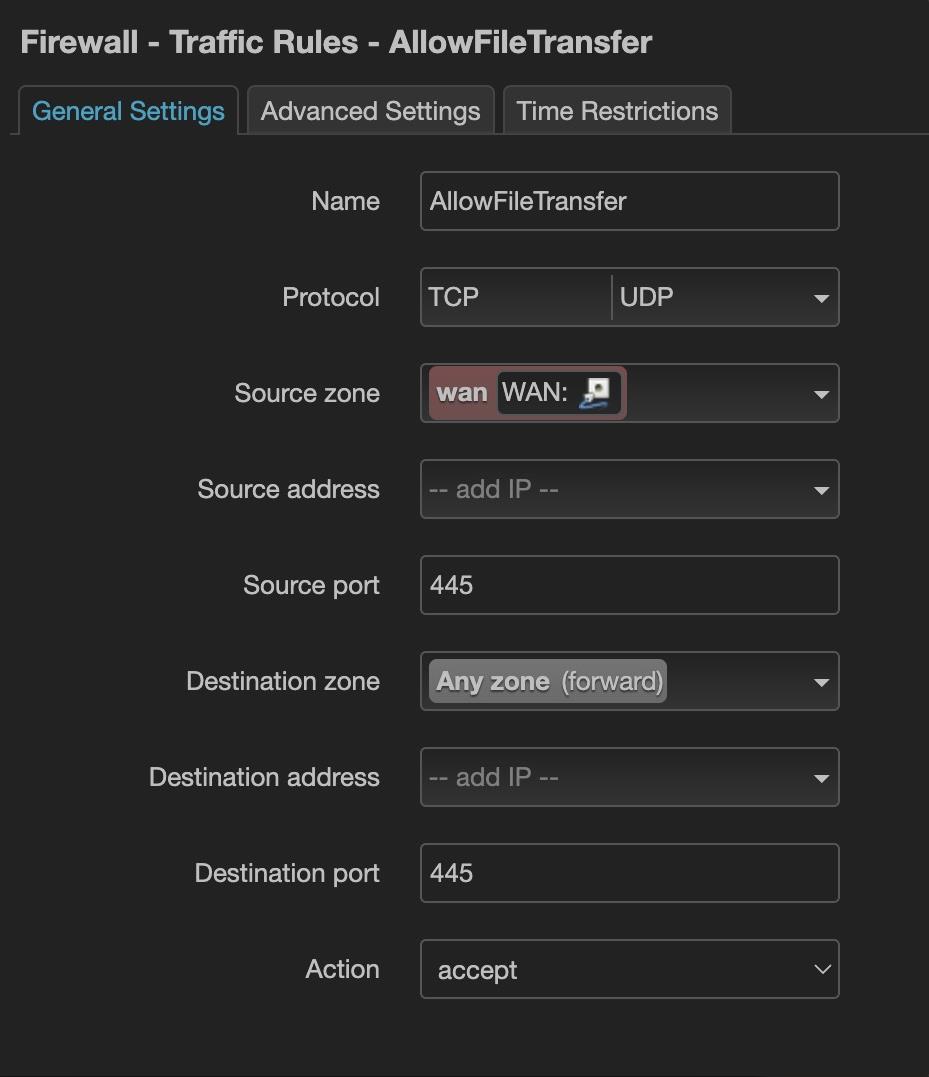Select the UDP protocol entry
This screenshot has width=929, height=1077.
(646, 298)
